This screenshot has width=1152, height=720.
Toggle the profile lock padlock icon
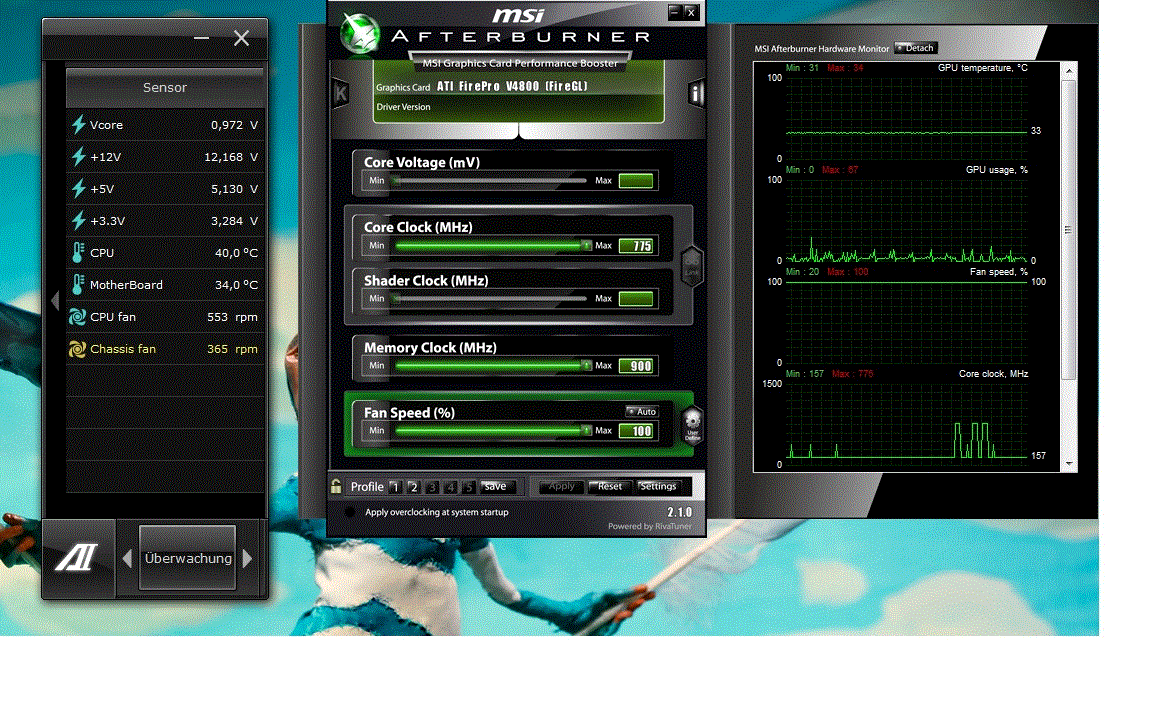click(336, 486)
